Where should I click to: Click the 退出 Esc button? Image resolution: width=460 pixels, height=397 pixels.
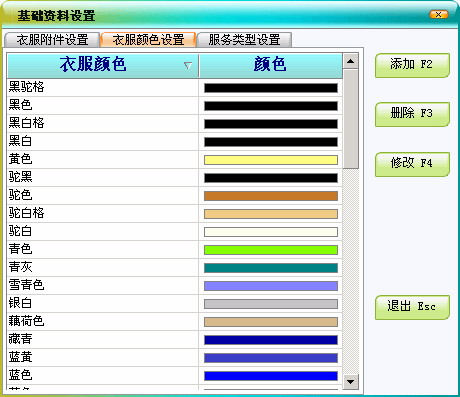pos(412,307)
